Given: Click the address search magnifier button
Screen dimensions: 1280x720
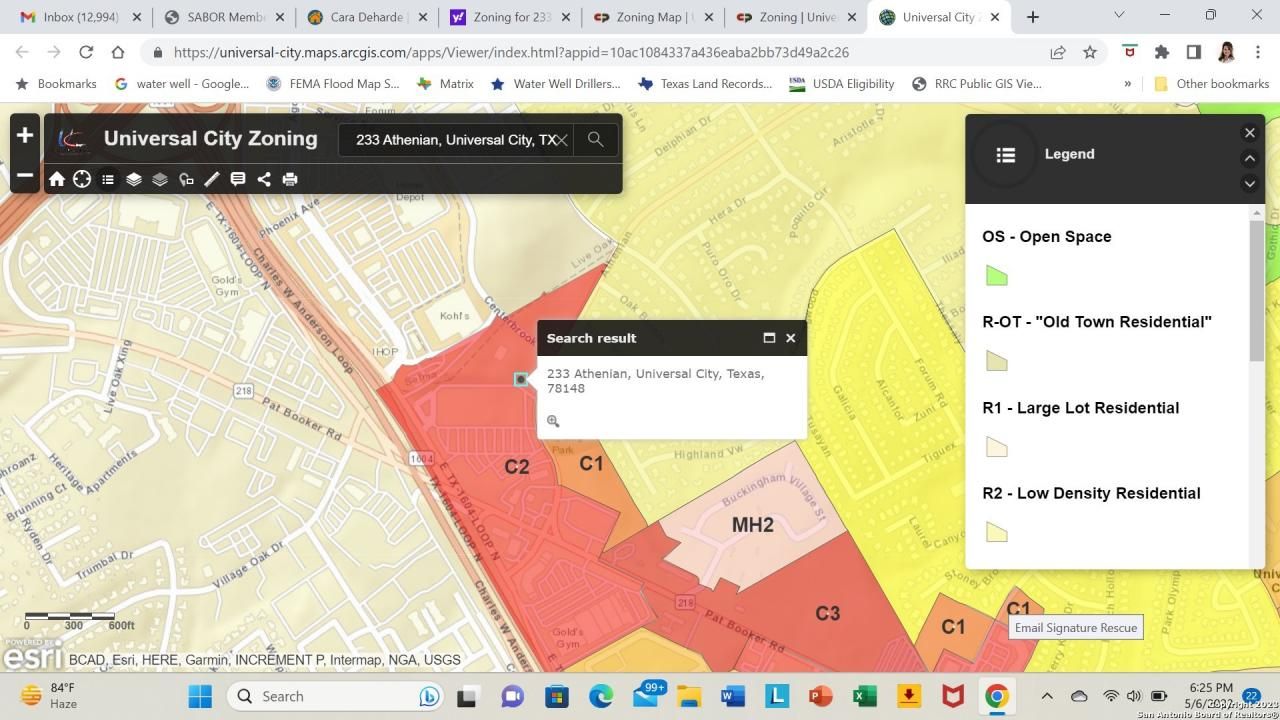Looking at the screenshot, I should tap(596, 139).
